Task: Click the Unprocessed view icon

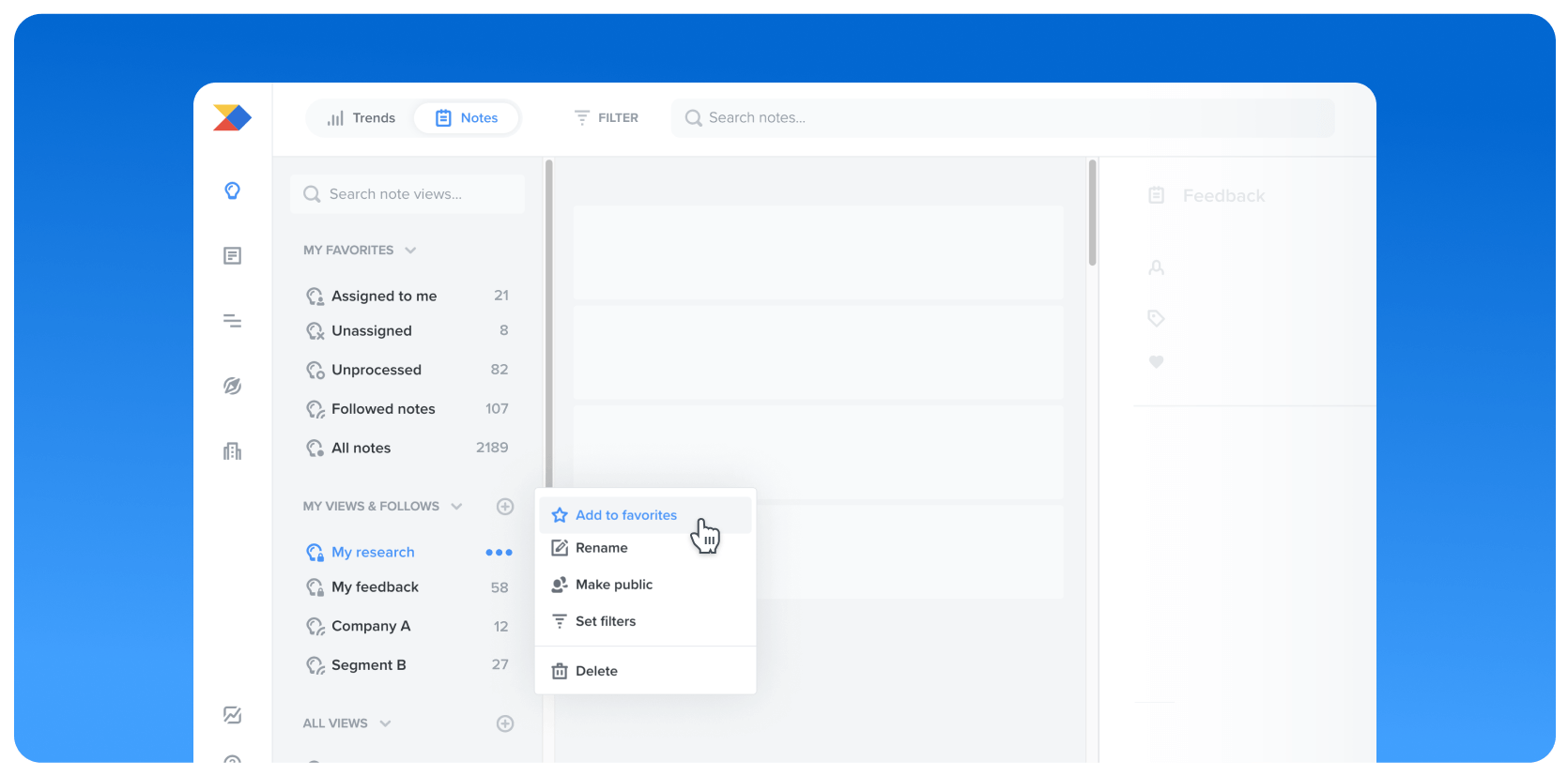Action: pyautogui.click(x=315, y=371)
